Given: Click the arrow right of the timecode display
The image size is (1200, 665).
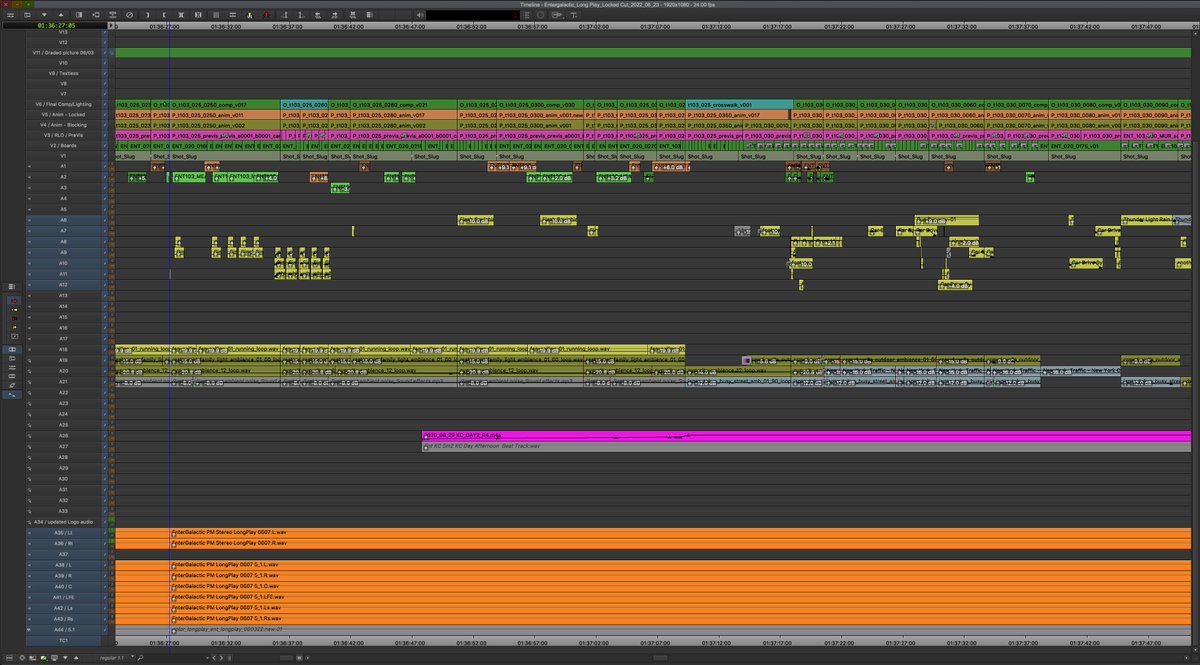Looking at the screenshot, I should coord(111,25).
